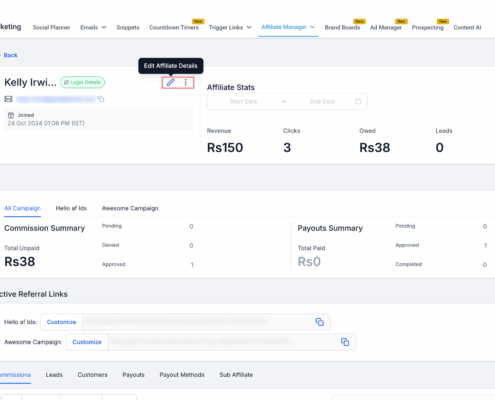
Task: Go to the Sub Affiliate tab
Action: pos(236,375)
